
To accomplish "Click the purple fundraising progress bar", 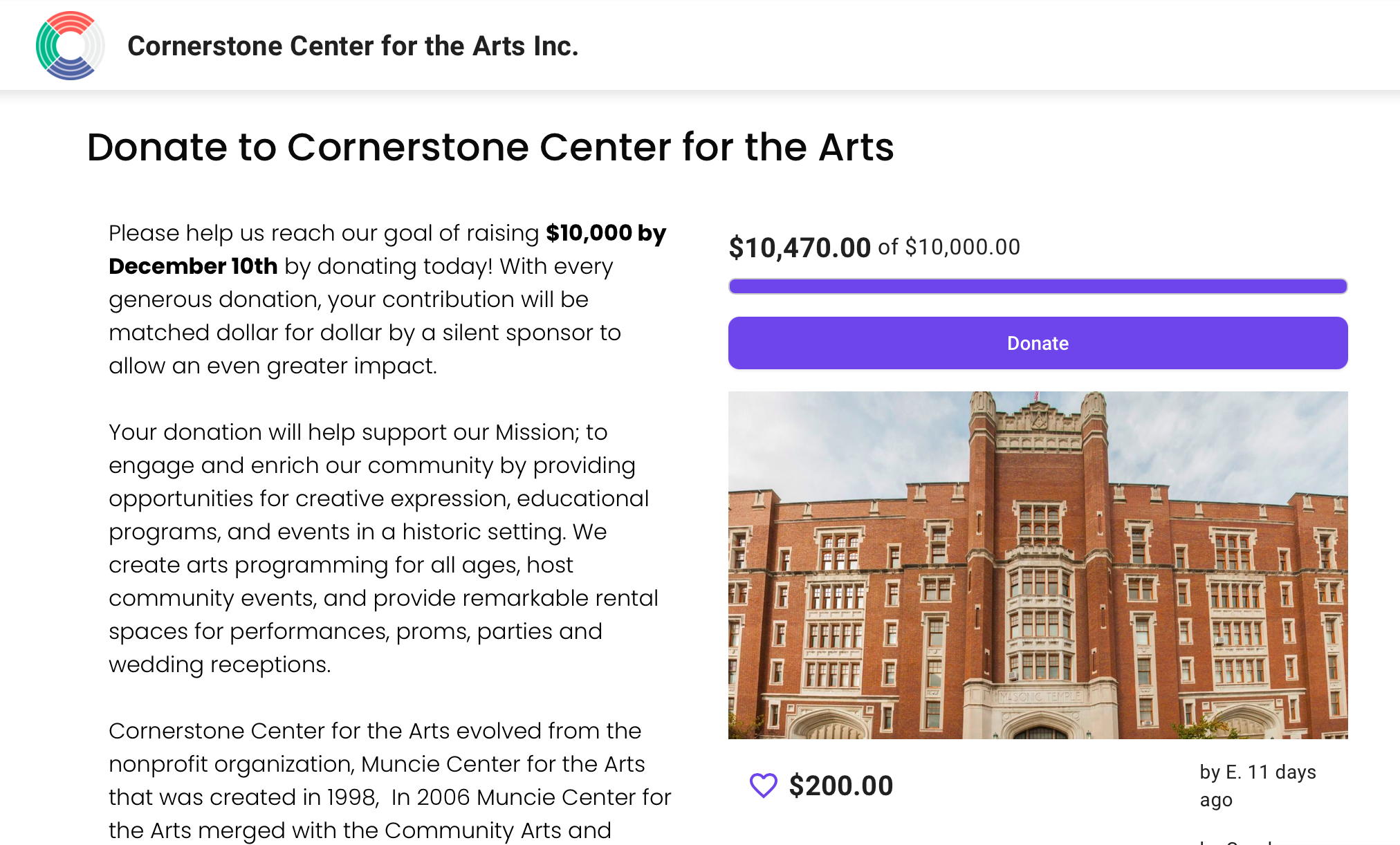I will pyautogui.click(x=1038, y=286).
